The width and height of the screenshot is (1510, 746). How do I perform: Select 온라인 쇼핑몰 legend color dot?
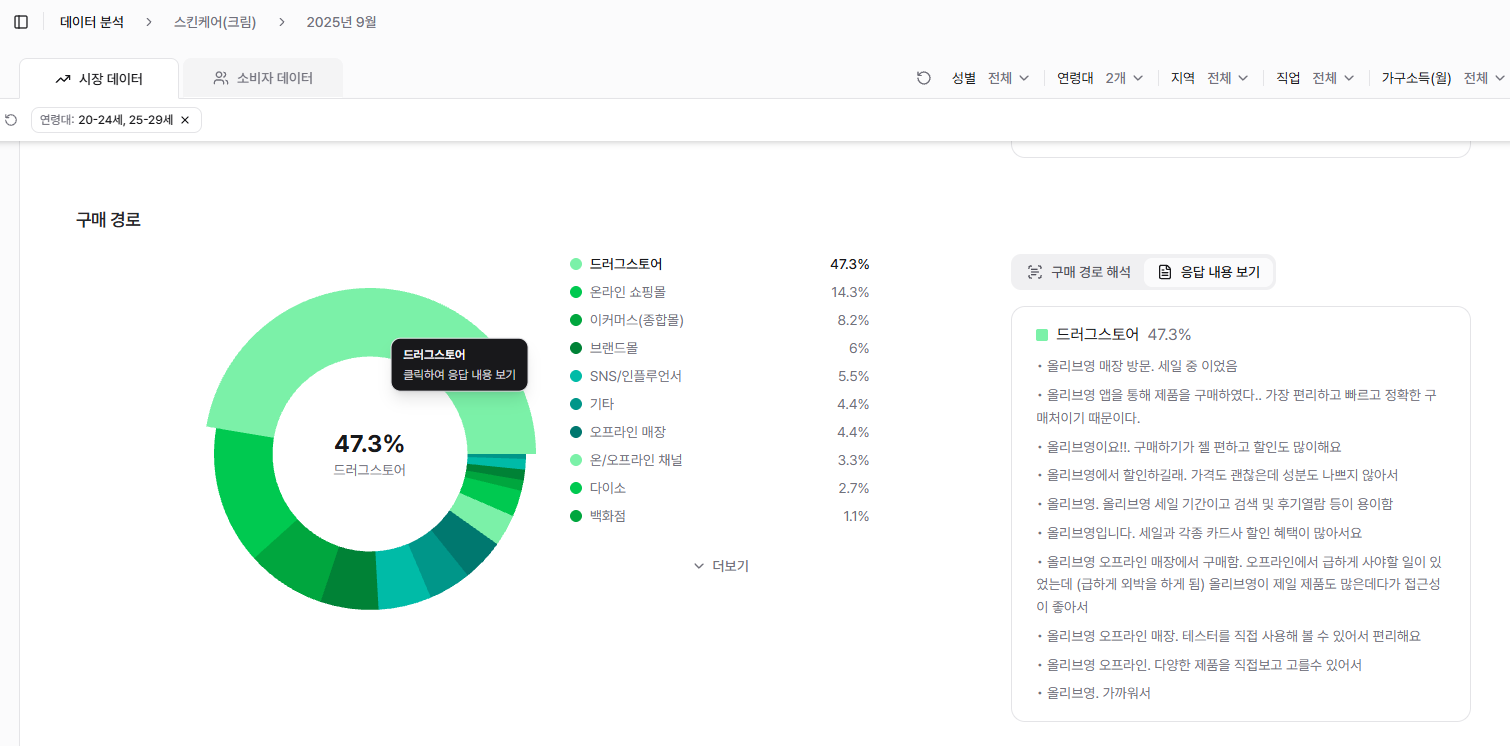[x=576, y=292]
